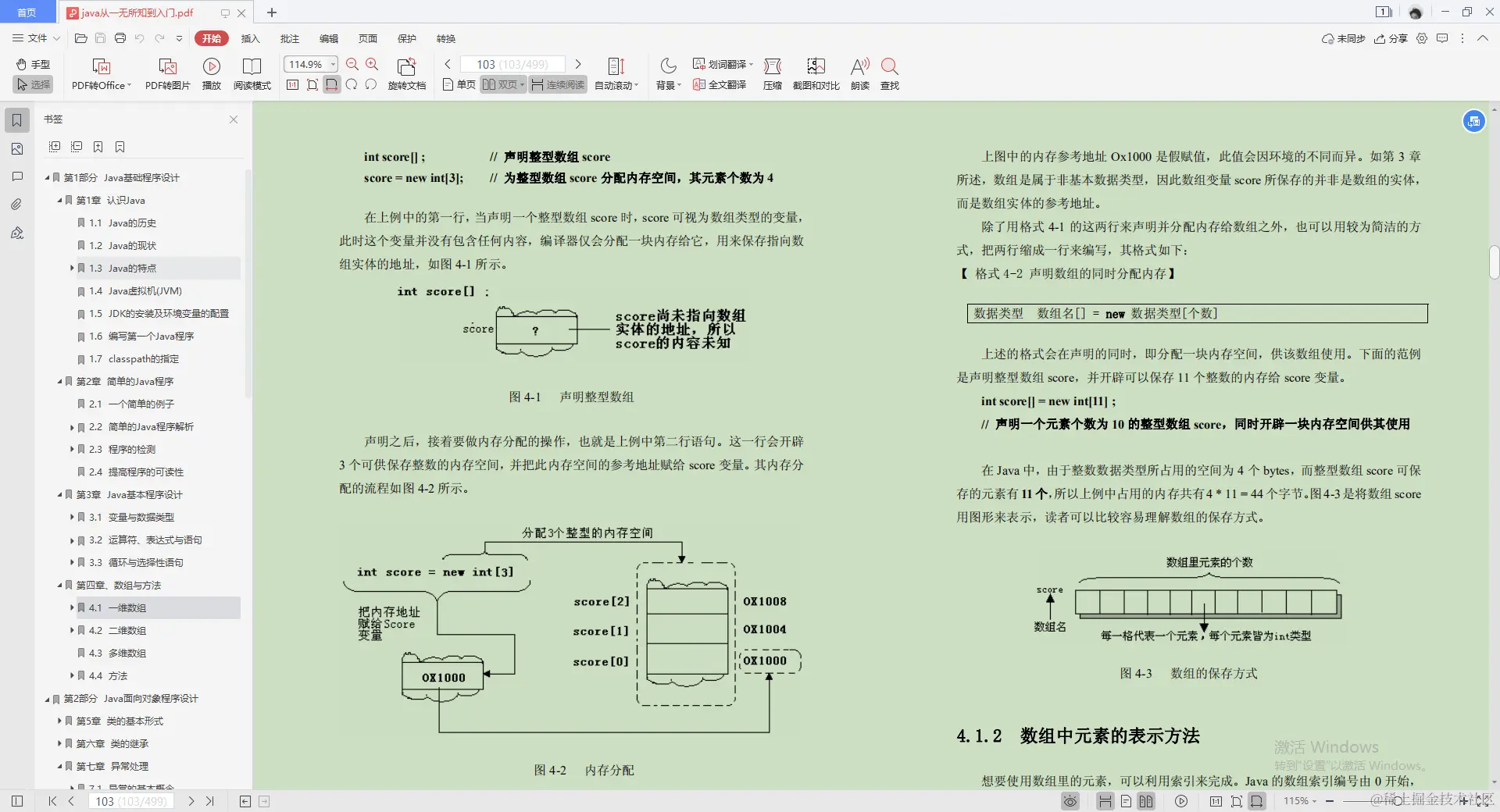Image resolution: width=1500 pixels, height=812 pixels.
Task: Open the 查找 search tool
Action: pyautogui.click(x=890, y=74)
